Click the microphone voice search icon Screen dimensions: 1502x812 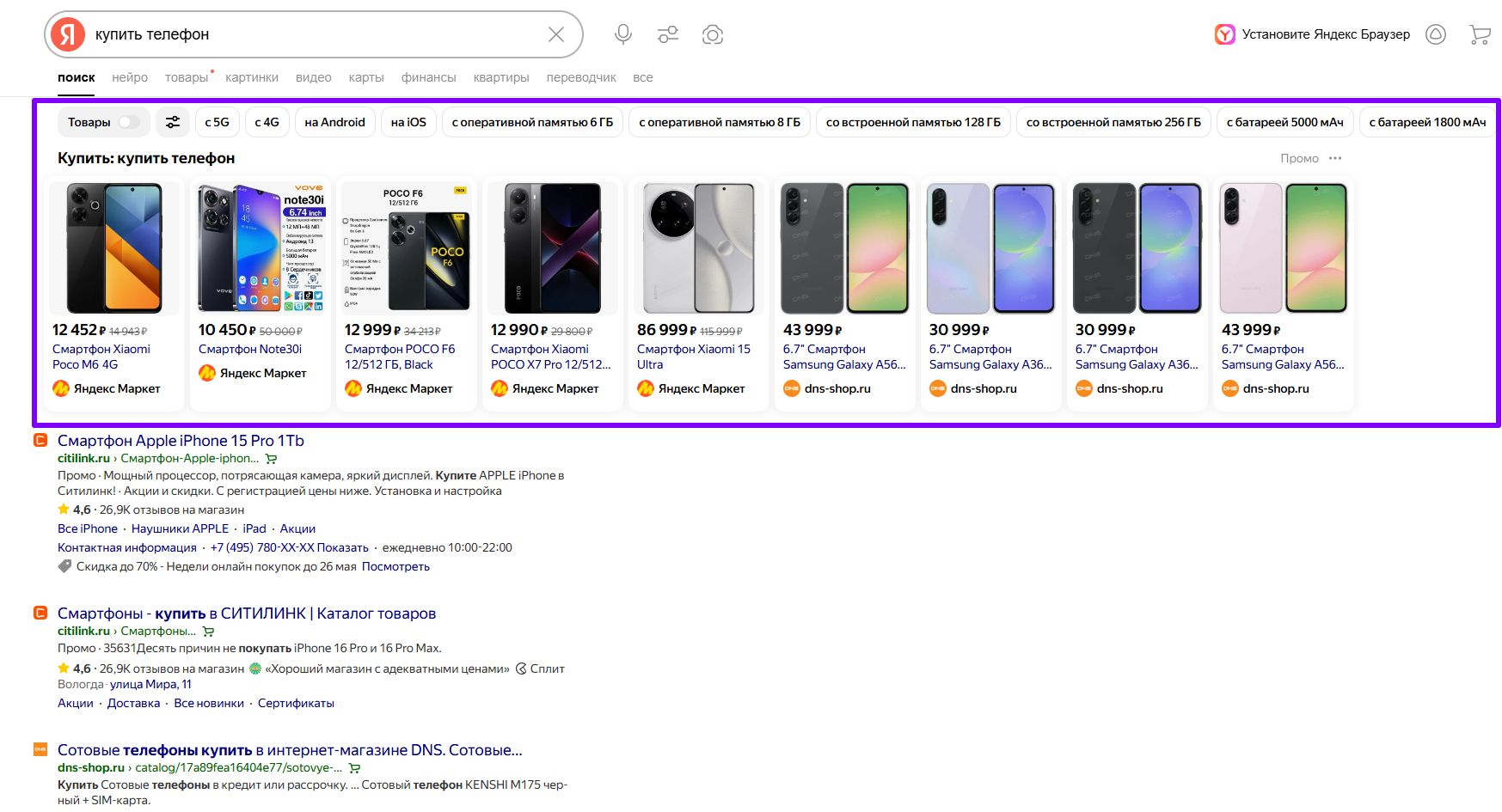pos(623,34)
